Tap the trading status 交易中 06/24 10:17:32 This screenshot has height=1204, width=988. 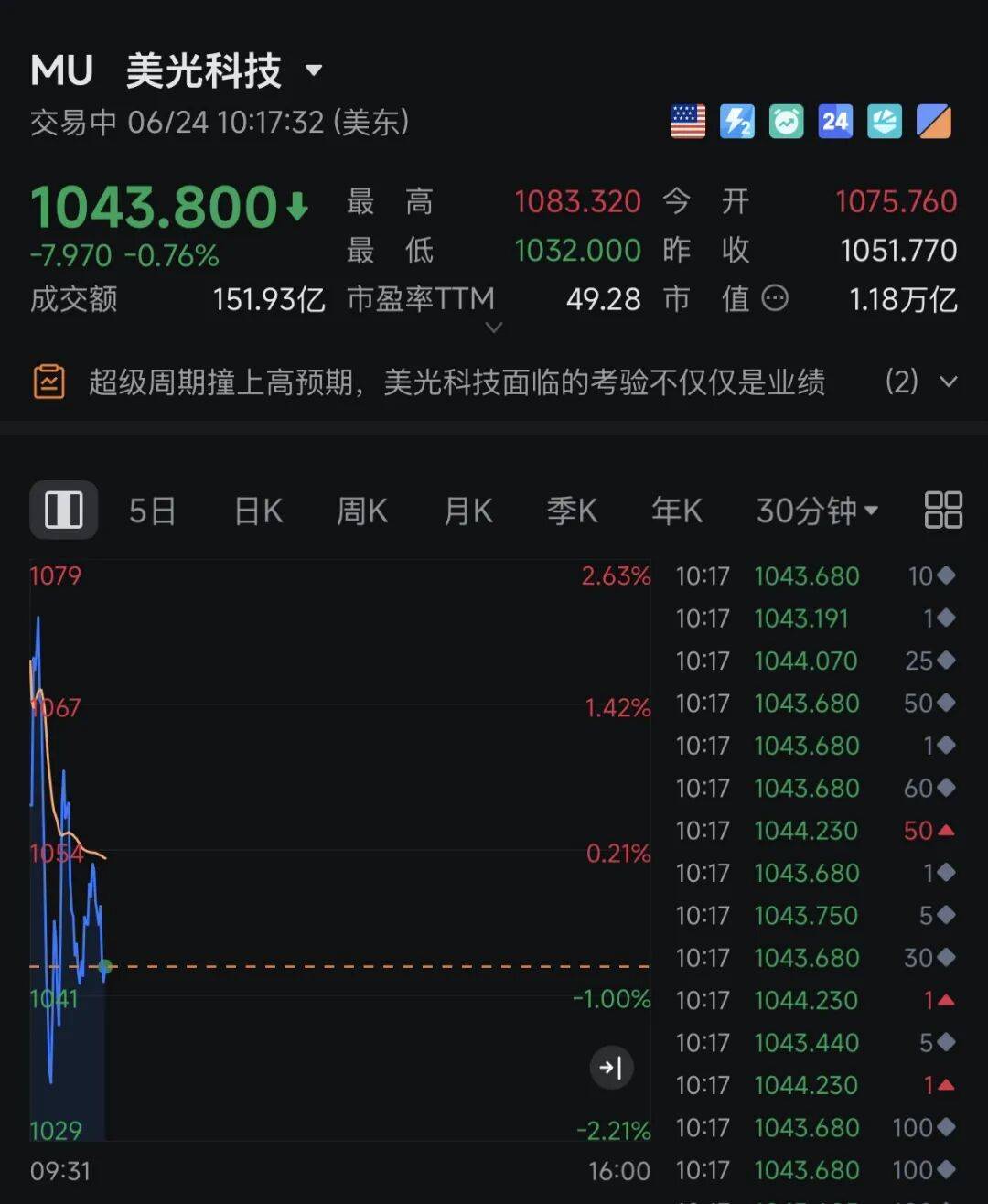coord(220,122)
